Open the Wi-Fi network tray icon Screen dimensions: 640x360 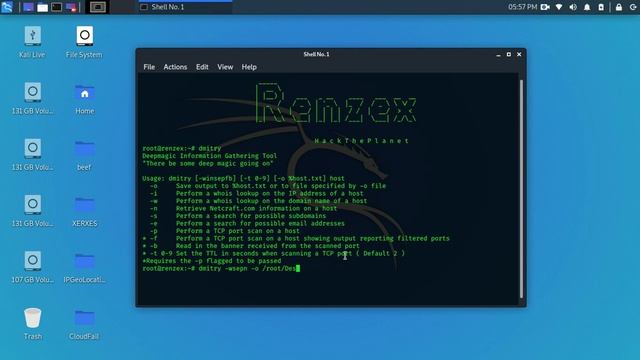559,7
